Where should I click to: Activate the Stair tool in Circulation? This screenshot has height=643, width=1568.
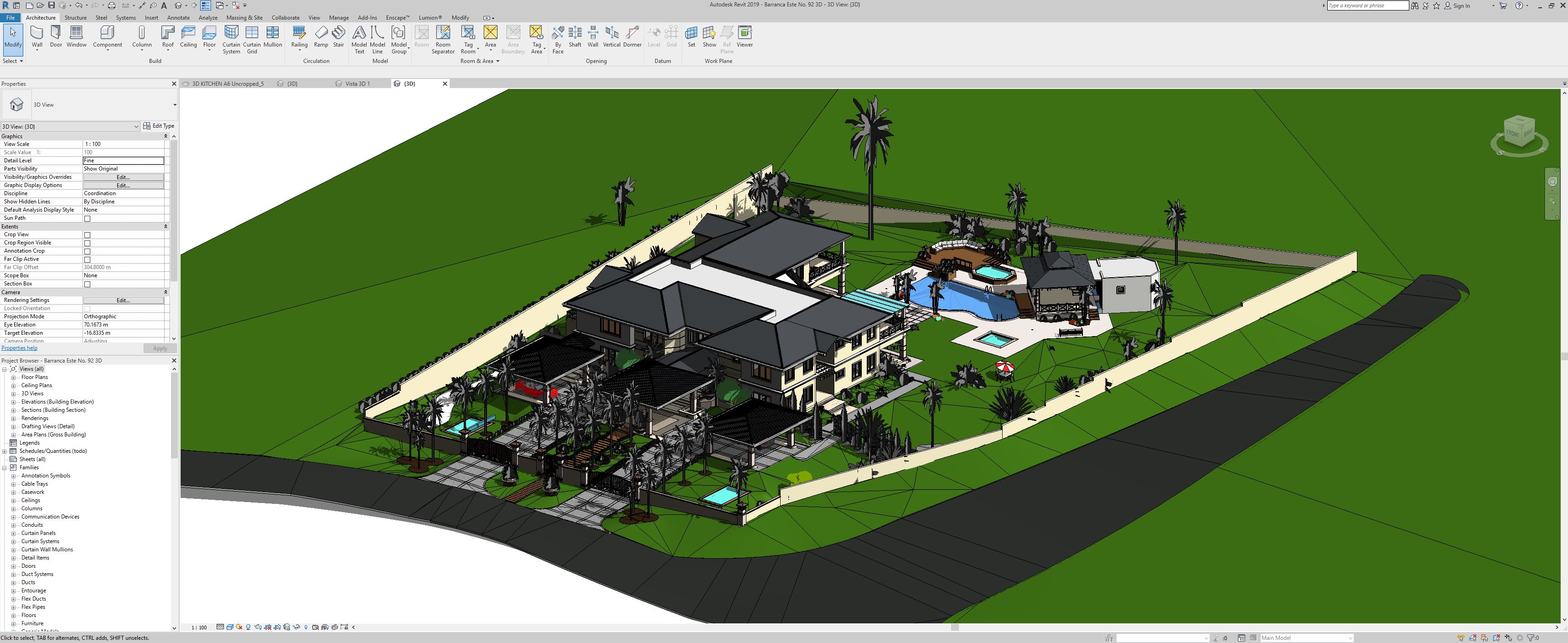click(338, 36)
